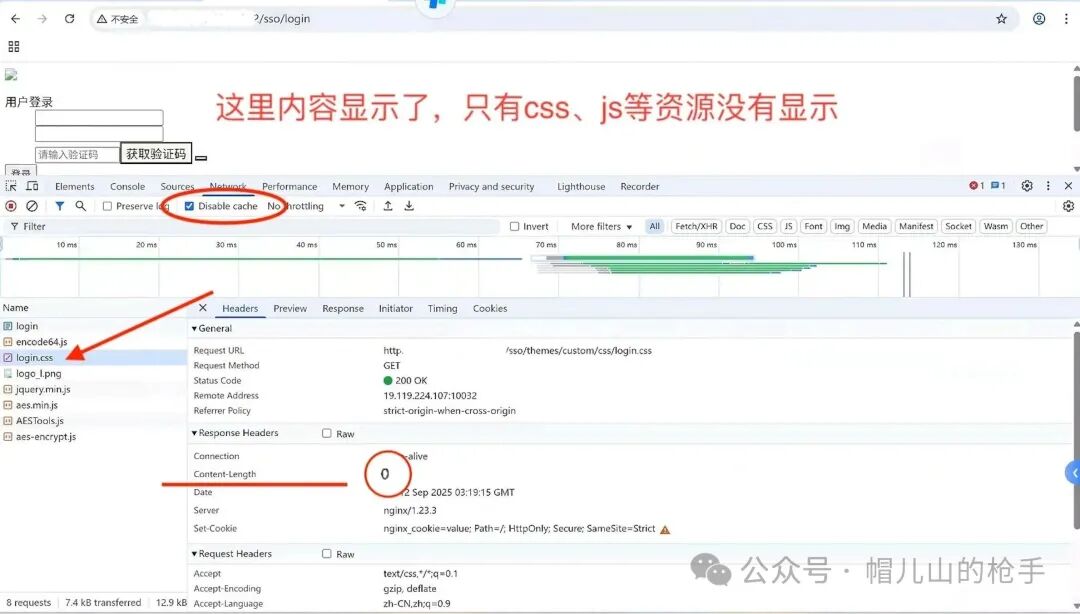Click the error count badge
The image size is (1080, 614).
point(976,186)
